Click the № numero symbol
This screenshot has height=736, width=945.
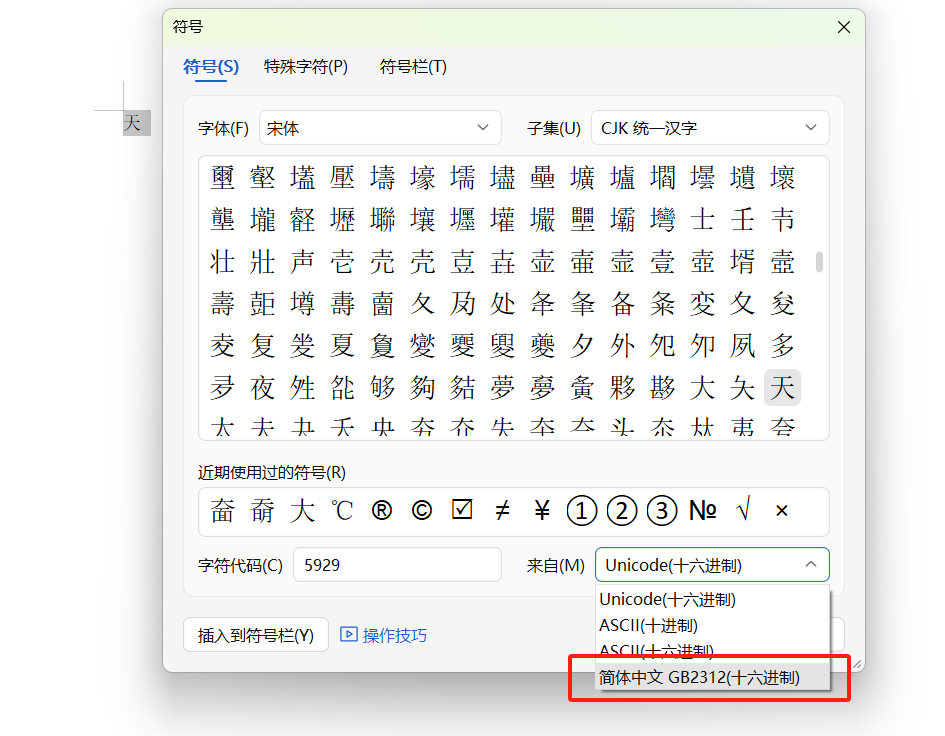[701, 510]
